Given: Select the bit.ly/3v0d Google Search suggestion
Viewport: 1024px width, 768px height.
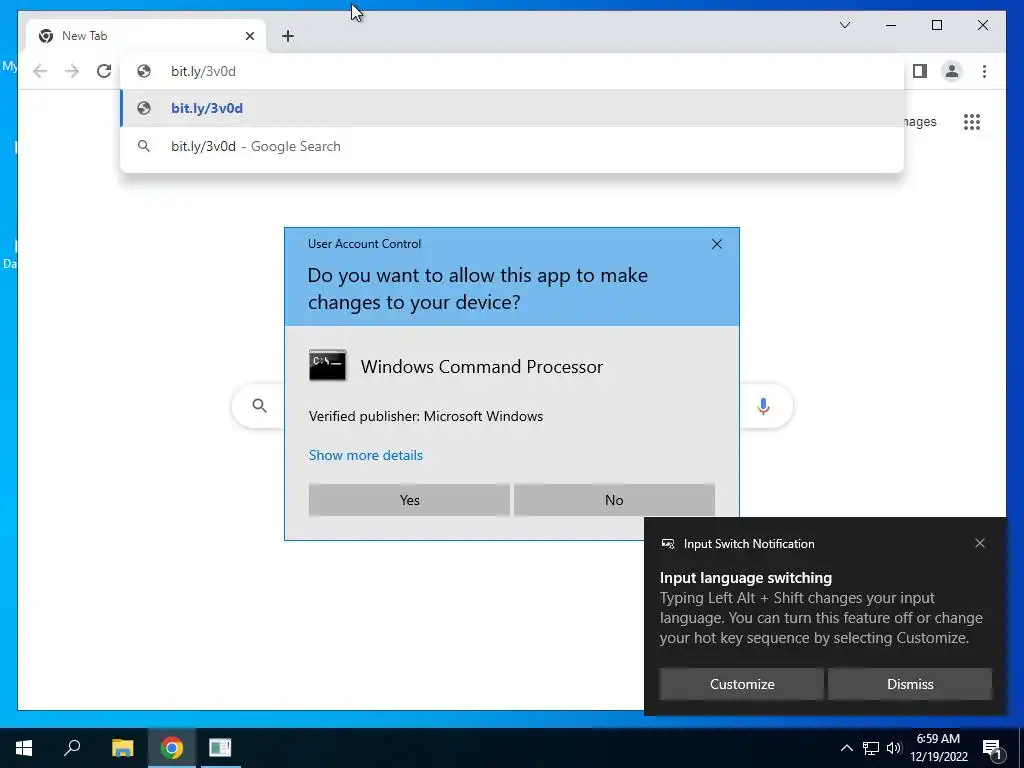Looking at the screenshot, I should [x=512, y=146].
